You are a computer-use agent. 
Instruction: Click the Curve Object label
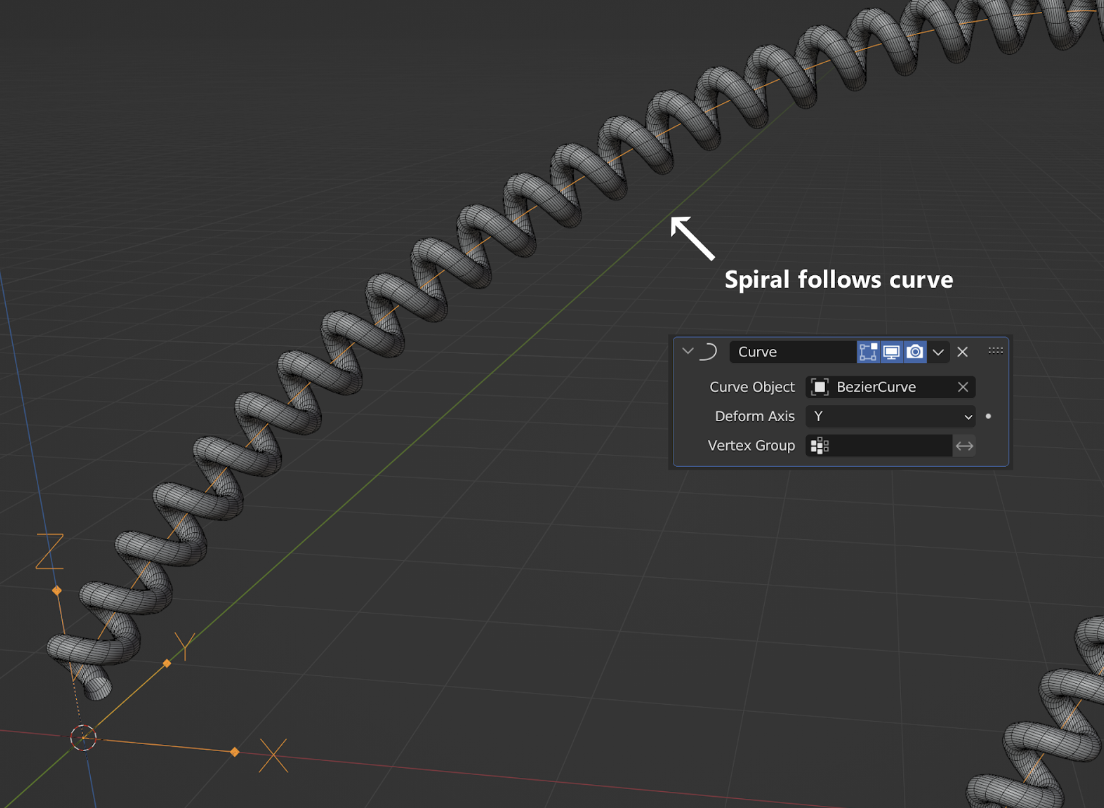[x=752, y=387]
